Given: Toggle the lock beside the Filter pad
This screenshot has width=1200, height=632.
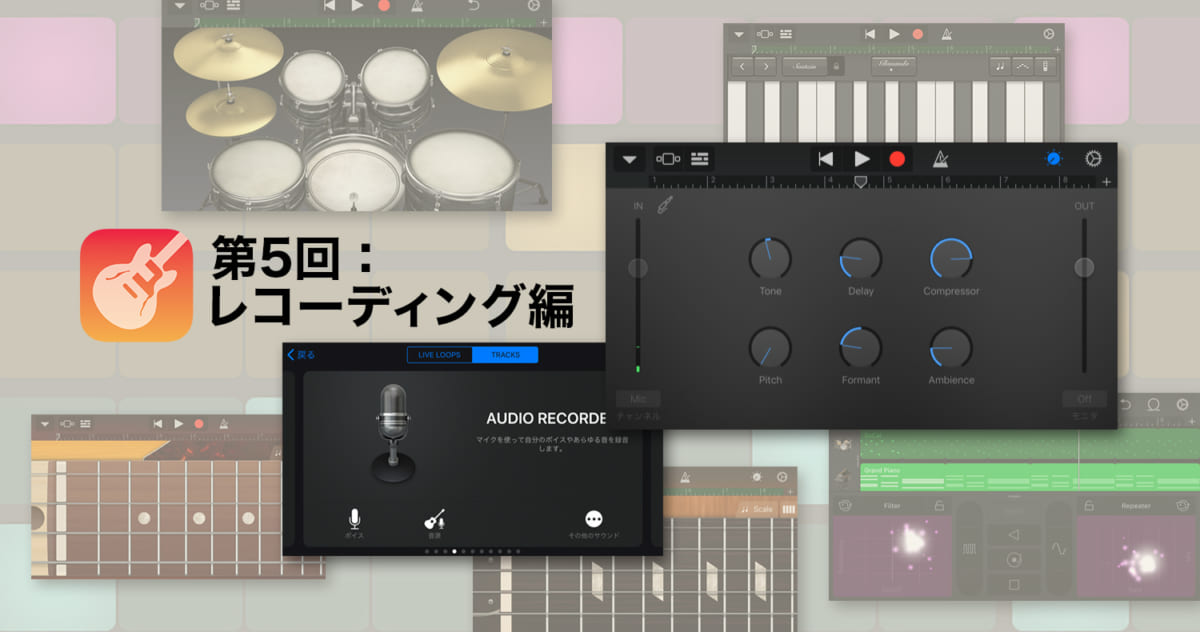Looking at the screenshot, I should pyautogui.click(x=939, y=506).
